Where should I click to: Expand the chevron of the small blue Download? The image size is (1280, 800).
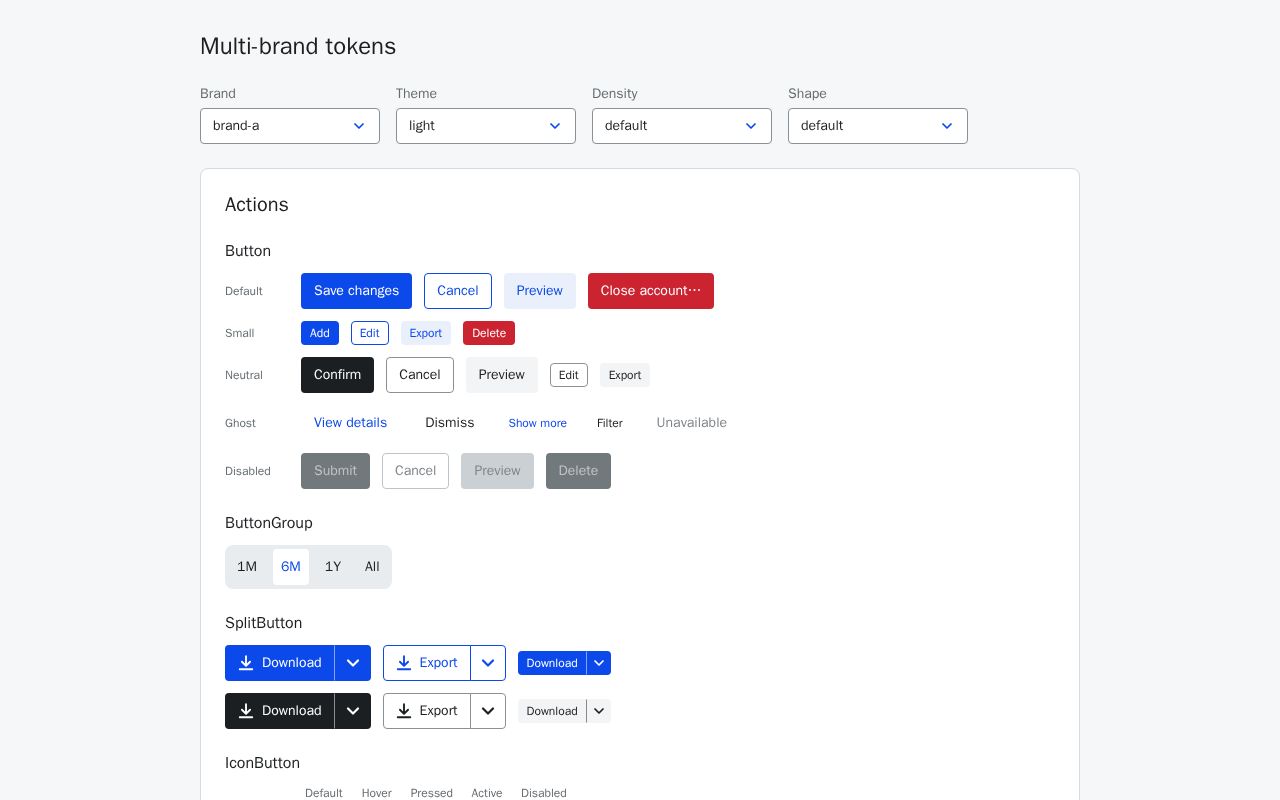(599, 663)
